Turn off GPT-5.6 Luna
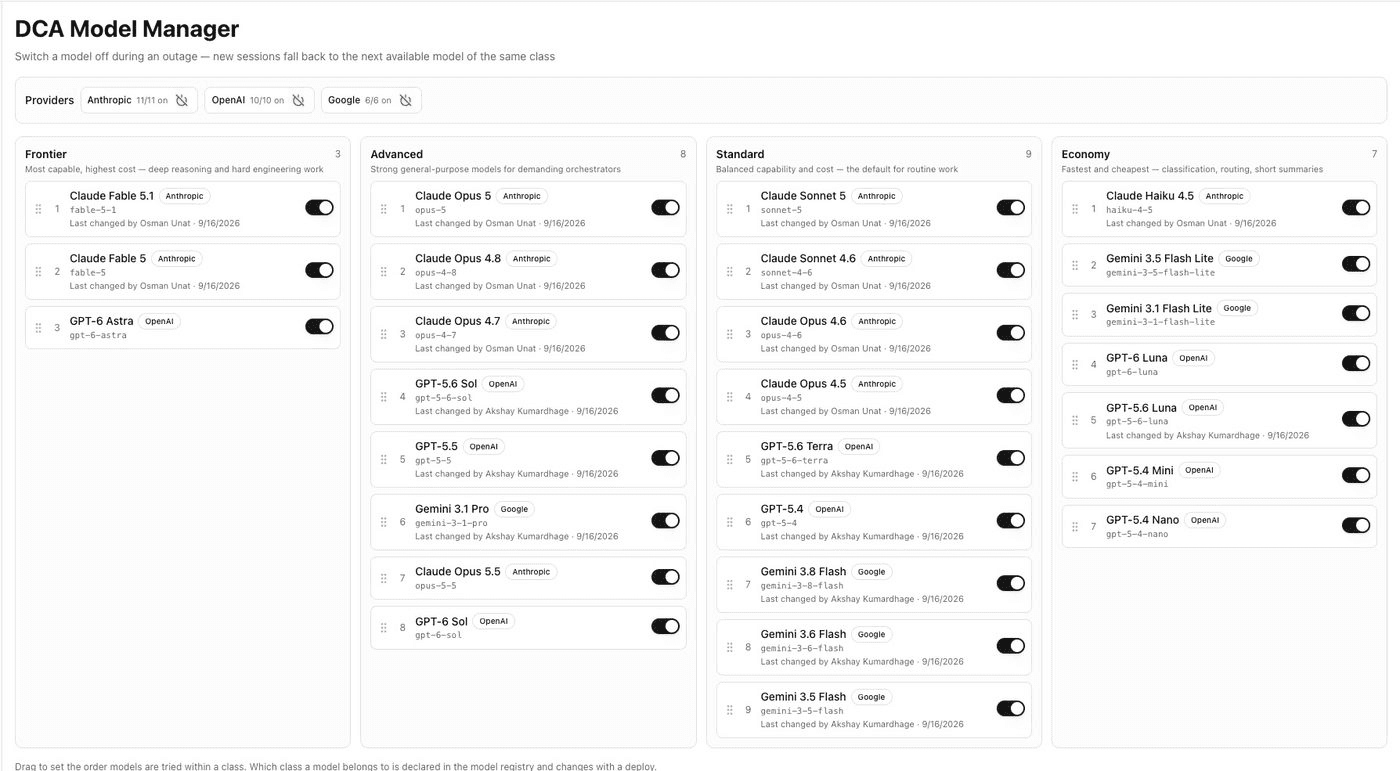1400x771 pixels. (1356, 419)
